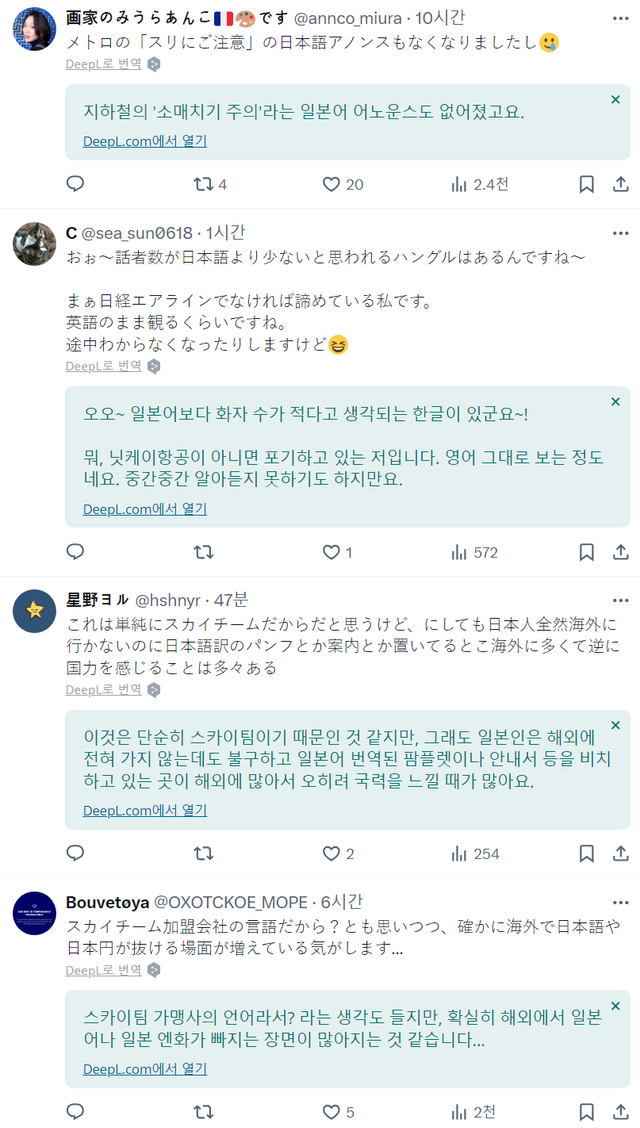Screen dimensions: 640x1128
Task: Open more options menu for hshnyr tweet
Action: pos(620,600)
